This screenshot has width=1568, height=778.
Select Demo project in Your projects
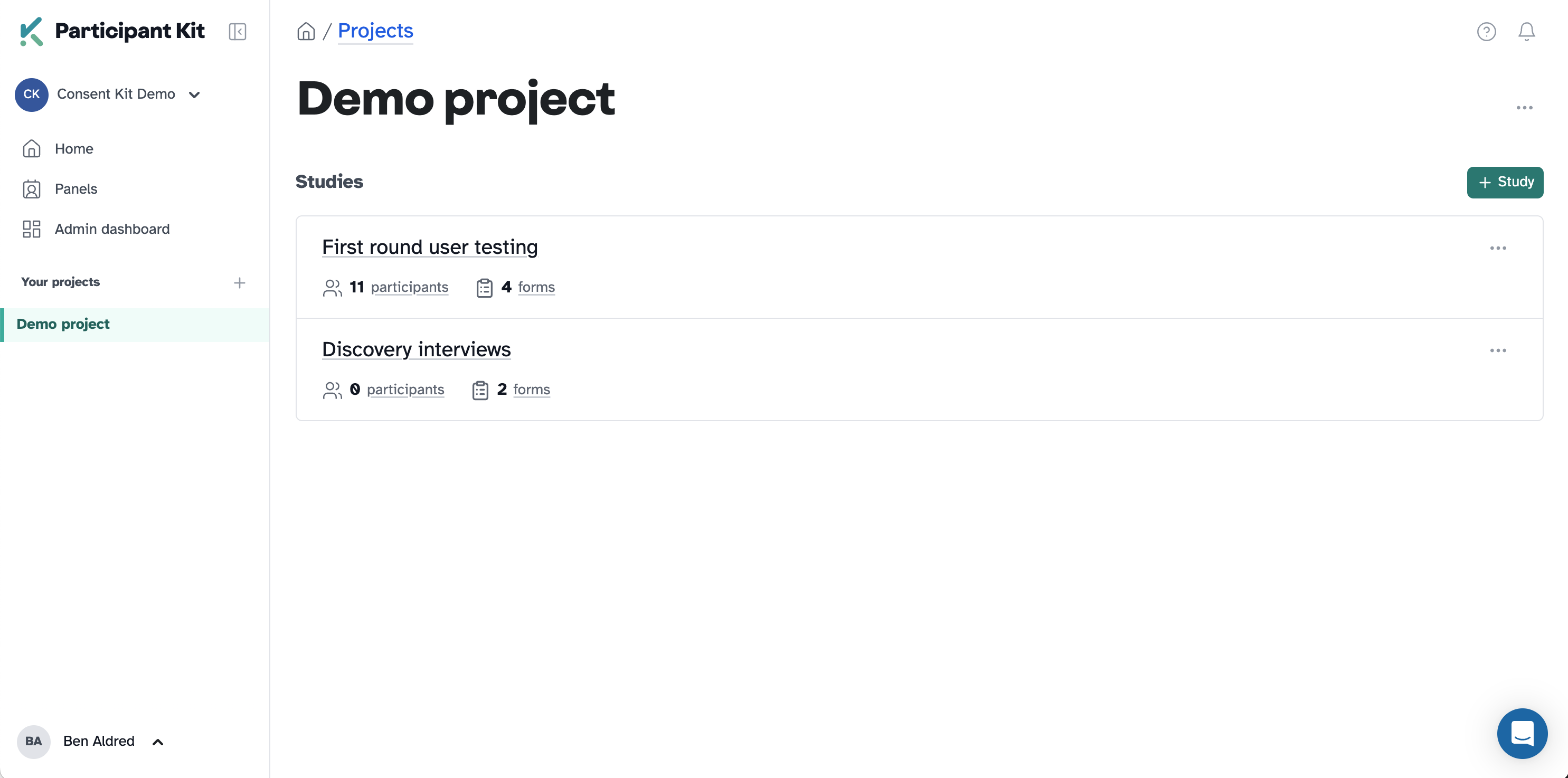click(x=63, y=324)
